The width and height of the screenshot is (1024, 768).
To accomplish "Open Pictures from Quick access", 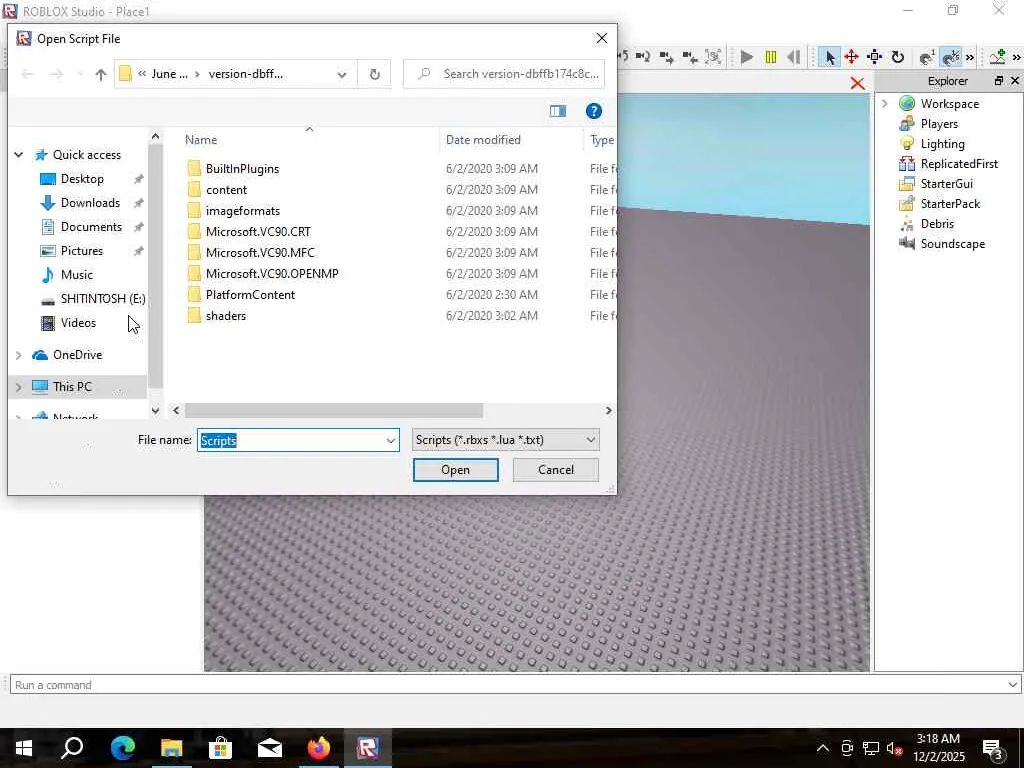I will 82,251.
